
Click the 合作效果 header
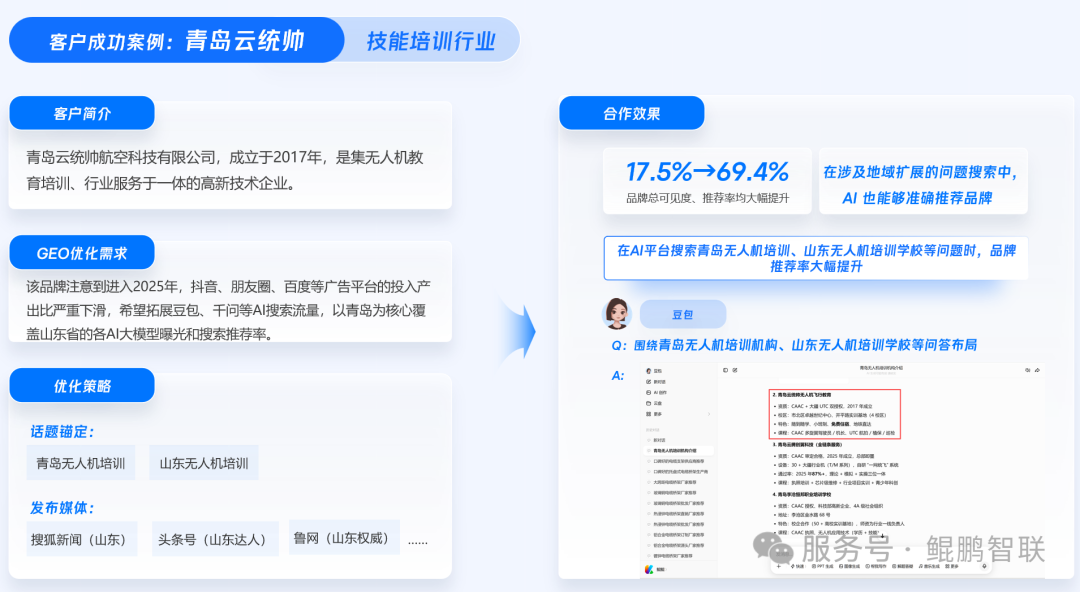point(632,114)
